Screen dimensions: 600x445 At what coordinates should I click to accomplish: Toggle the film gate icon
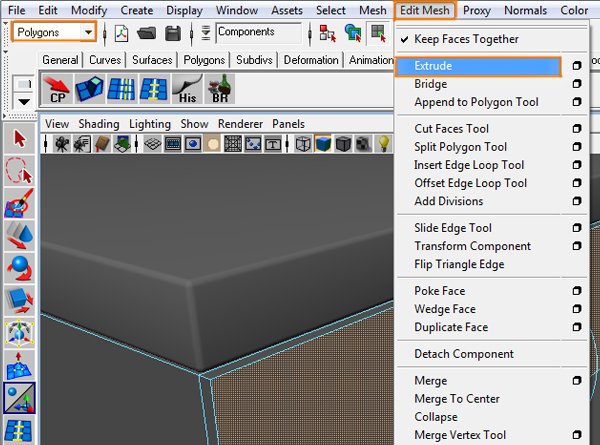(173, 144)
